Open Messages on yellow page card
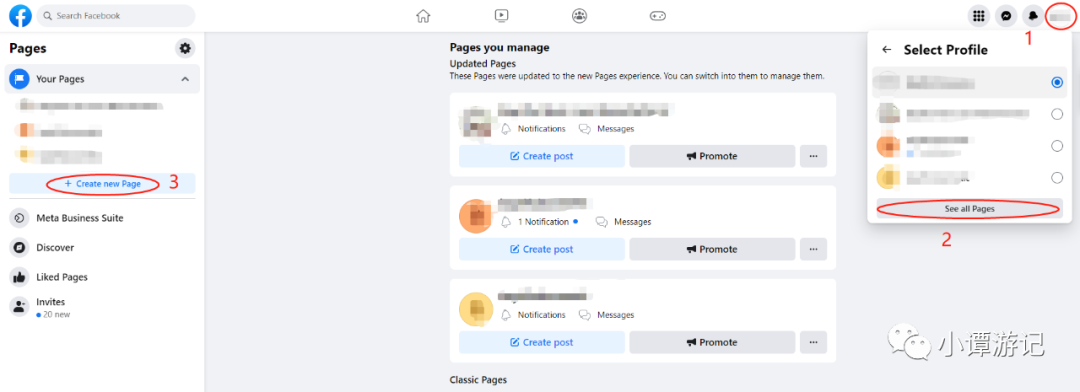1080x392 pixels. tap(606, 315)
